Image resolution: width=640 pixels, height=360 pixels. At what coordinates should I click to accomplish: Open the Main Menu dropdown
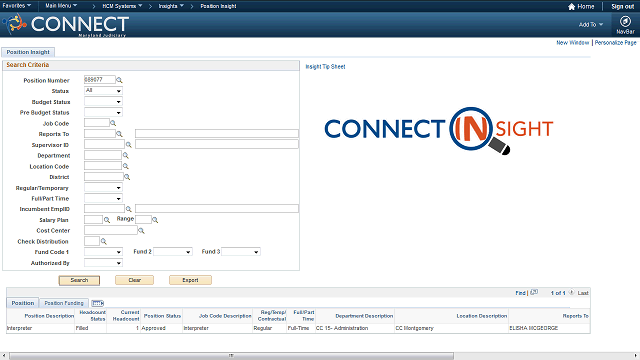click(x=61, y=6)
